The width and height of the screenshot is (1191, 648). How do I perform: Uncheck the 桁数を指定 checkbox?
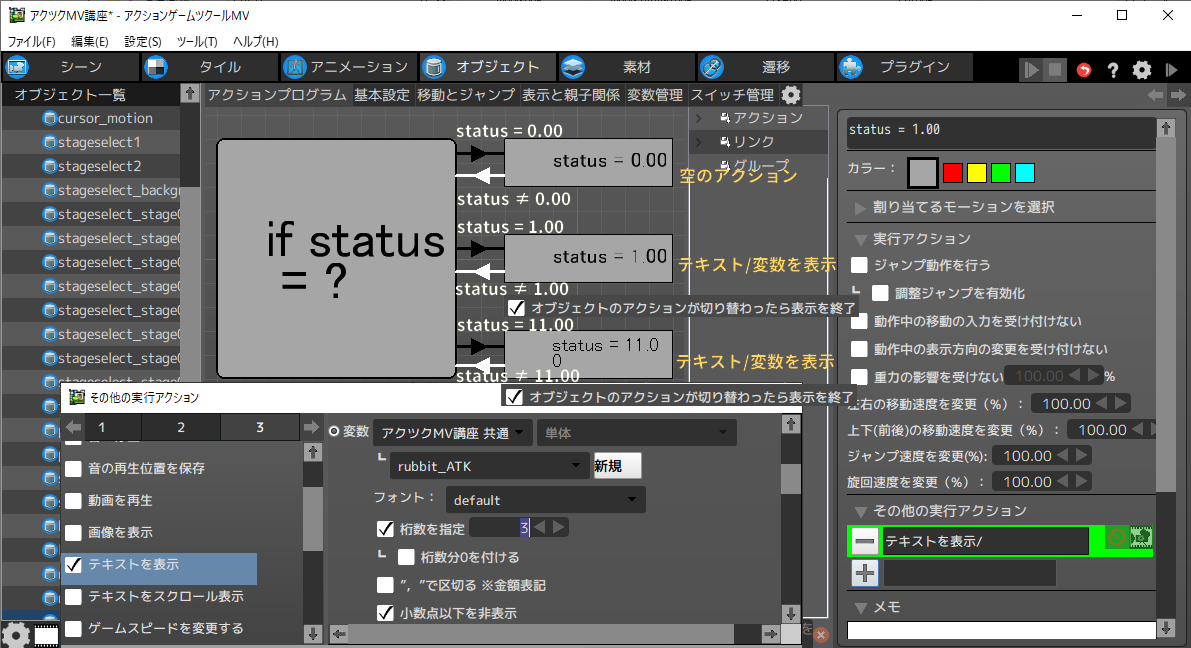pos(385,528)
